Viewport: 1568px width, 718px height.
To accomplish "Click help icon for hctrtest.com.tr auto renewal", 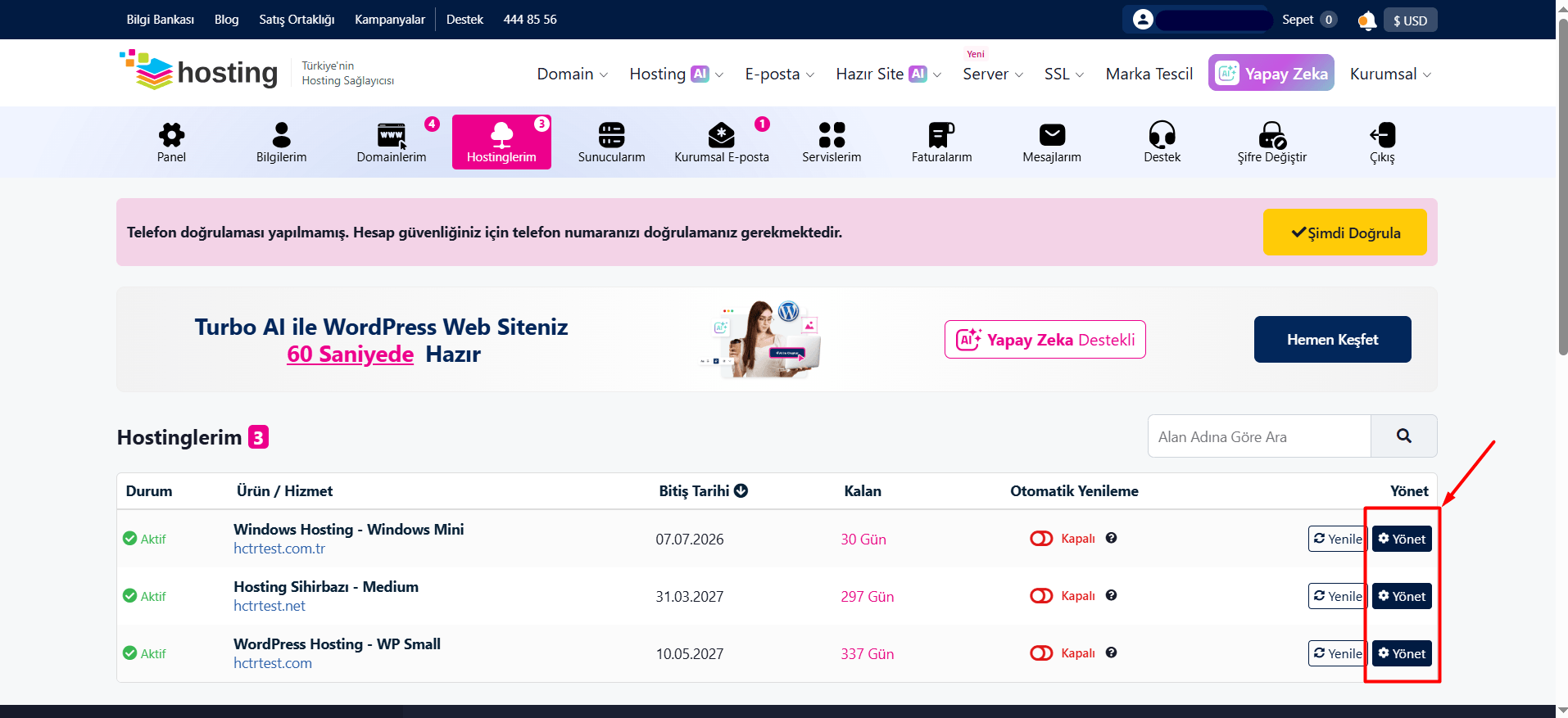I will [x=1111, y=538].
